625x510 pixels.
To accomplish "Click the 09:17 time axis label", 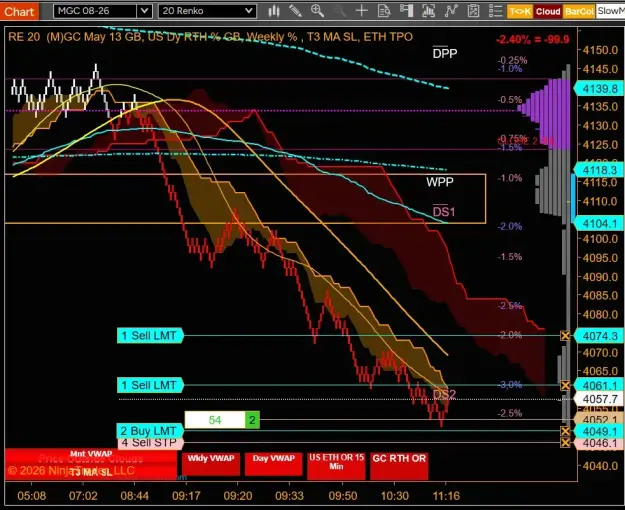I will point(186,496).
